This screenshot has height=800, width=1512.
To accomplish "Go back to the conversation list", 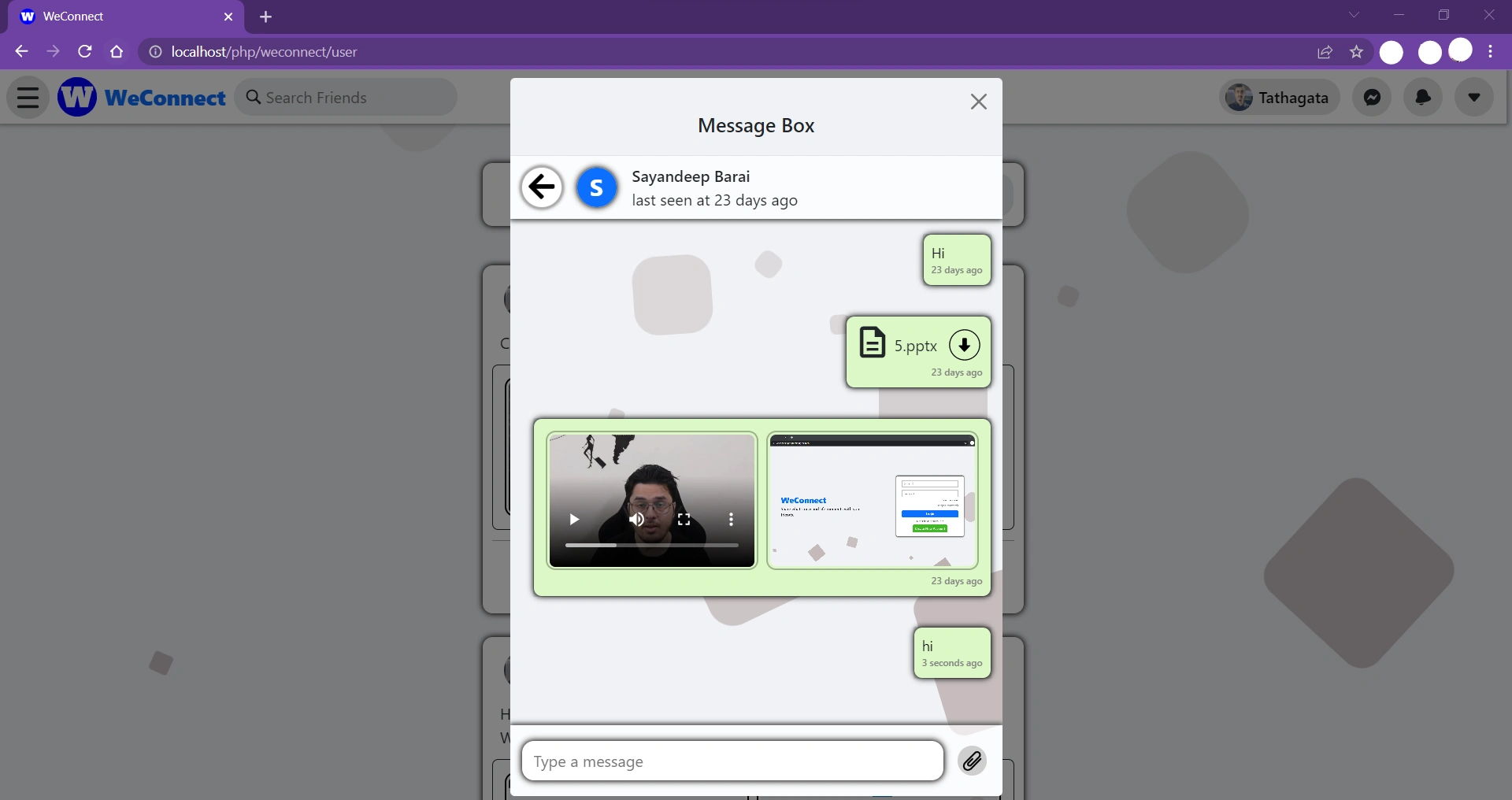I will click(542, 187).
